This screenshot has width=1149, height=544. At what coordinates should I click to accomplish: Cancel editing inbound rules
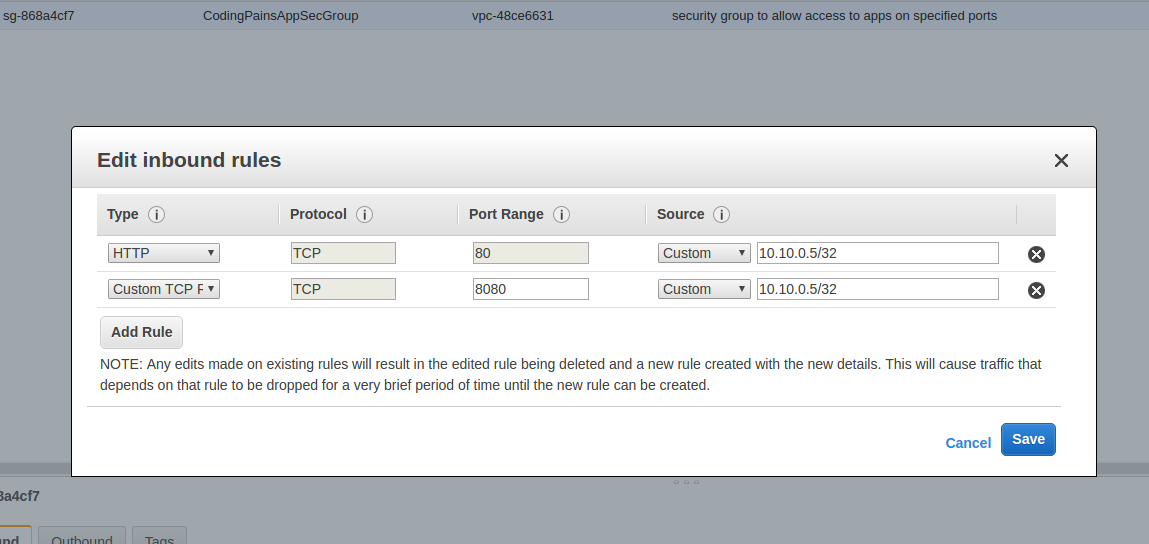[968, 443]
